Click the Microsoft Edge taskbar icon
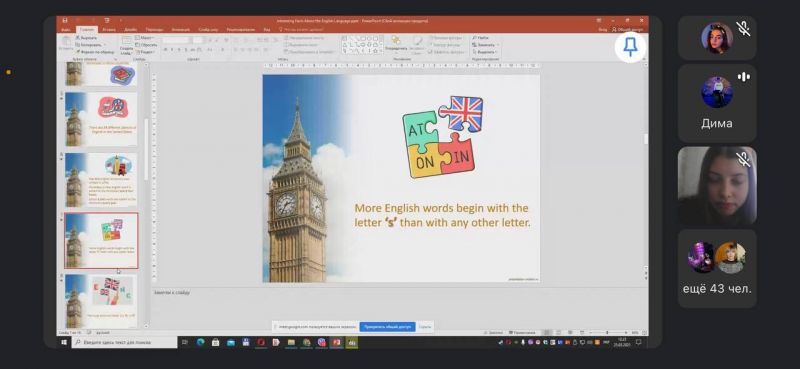This screenshot has width=800, height=369. [201, 342]
